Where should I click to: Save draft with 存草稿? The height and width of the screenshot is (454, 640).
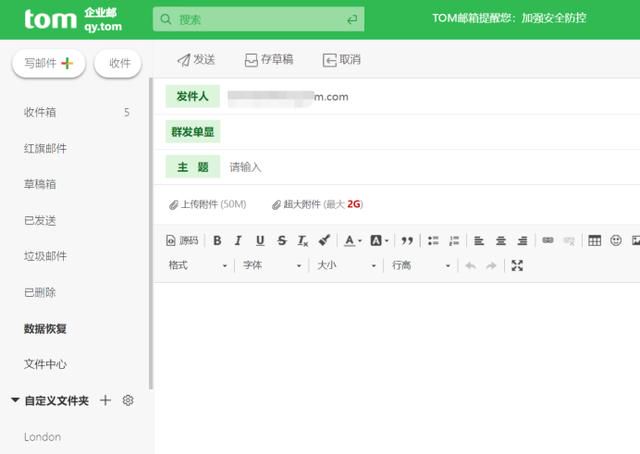pyautogui.click(x=269, y=60)
